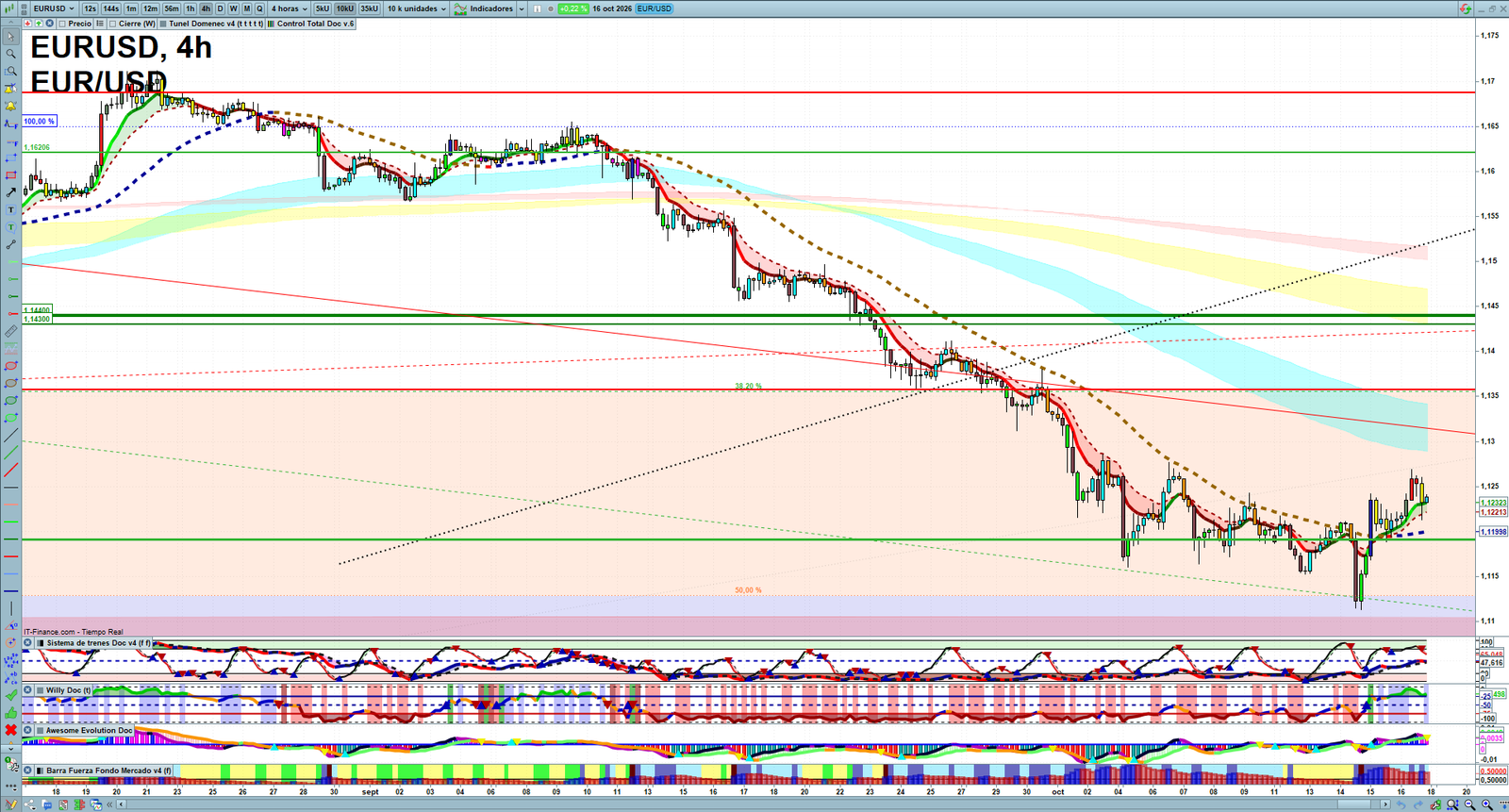The image size is (1509, 812).
Task: Select the rectangle drawing tool (blue)
Action: [11, 158]
